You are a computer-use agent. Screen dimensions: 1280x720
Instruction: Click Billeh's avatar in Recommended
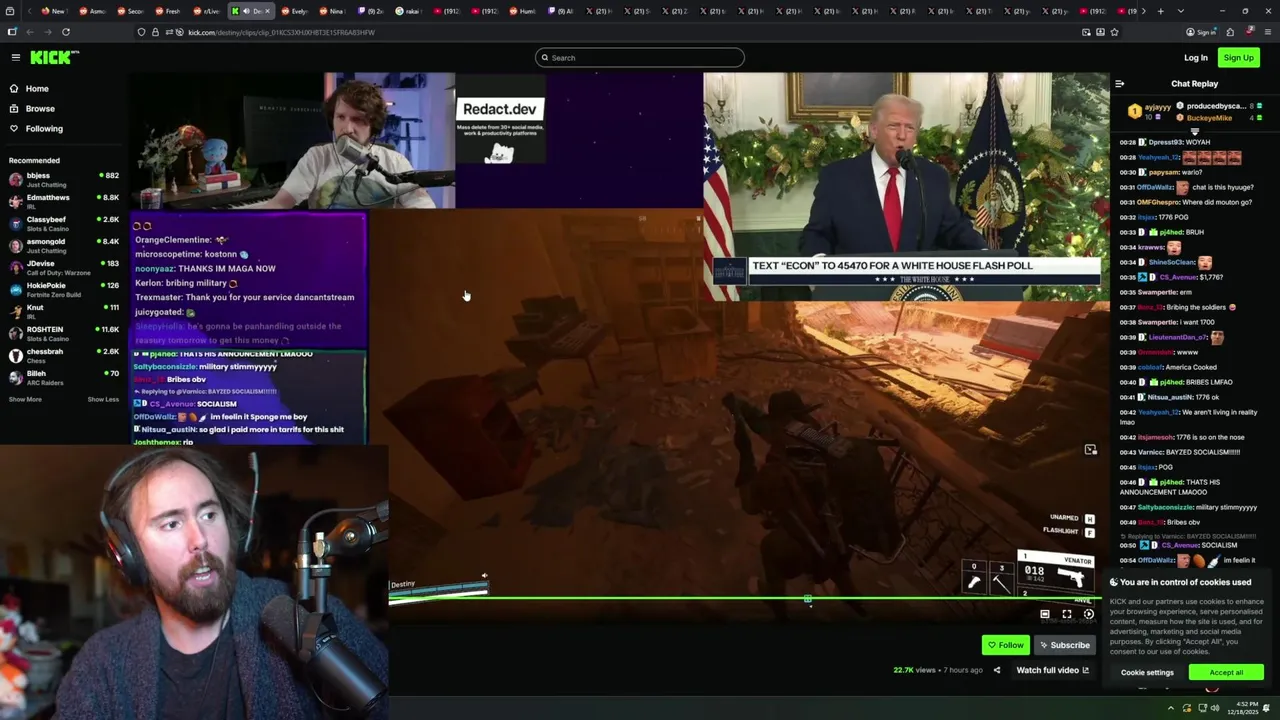point(15,377)
